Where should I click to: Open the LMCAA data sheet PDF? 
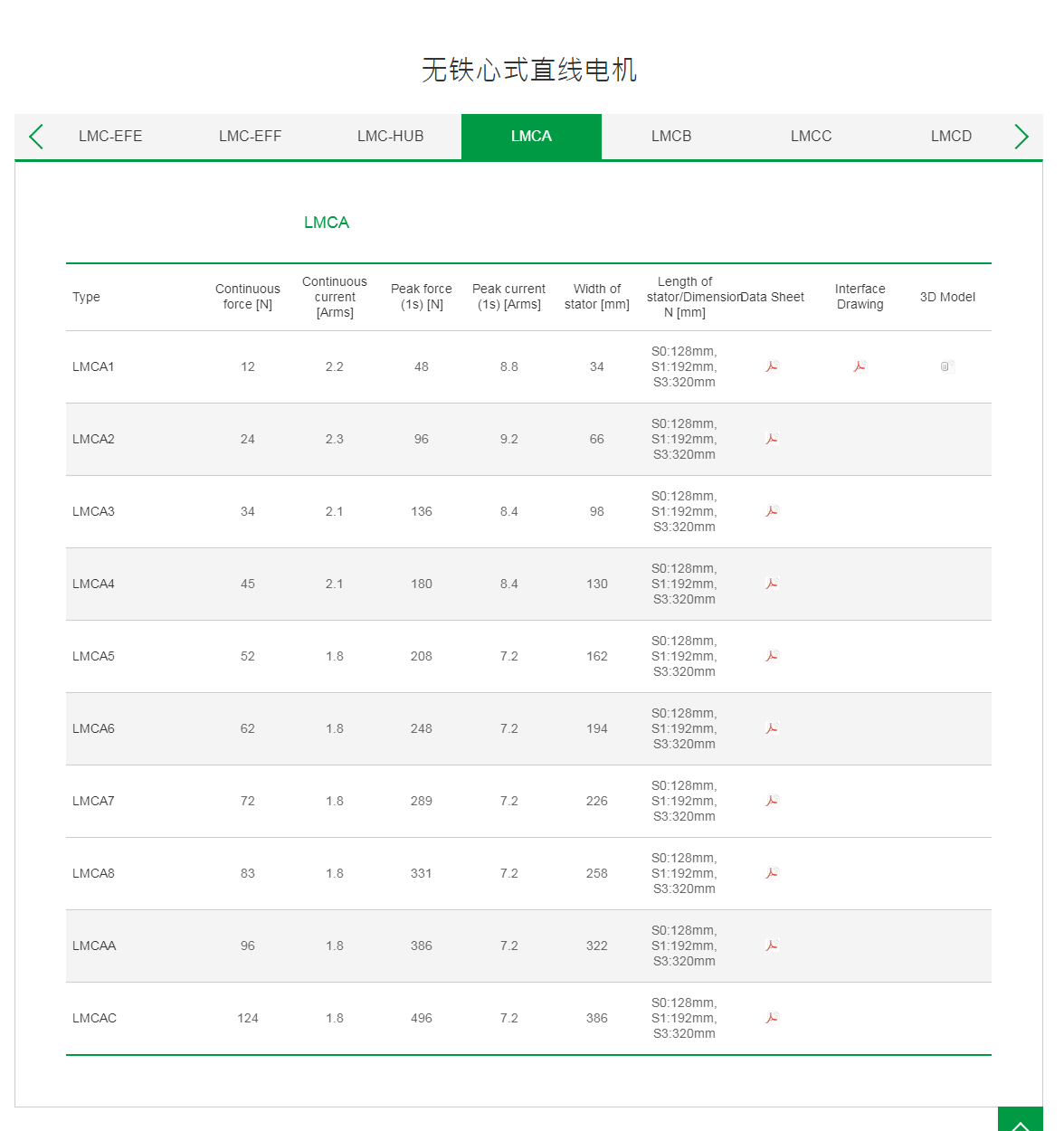[x=772, y=946]
